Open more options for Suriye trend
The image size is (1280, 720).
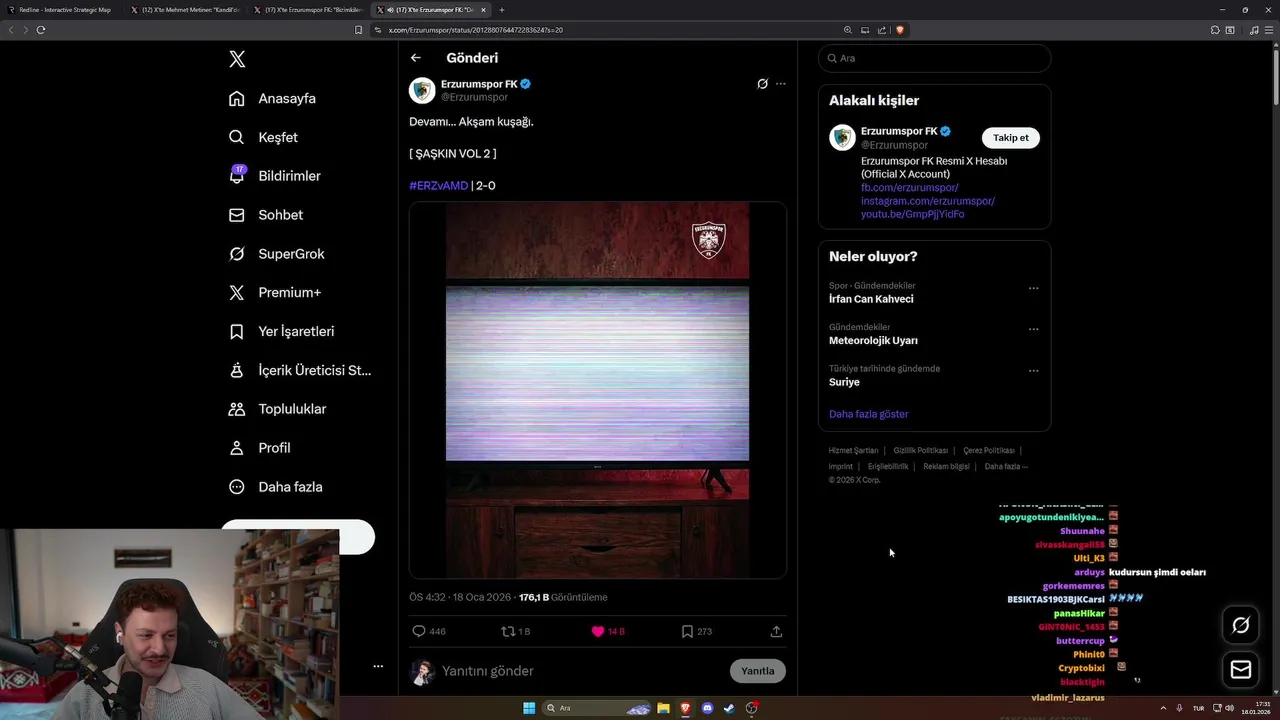tap(1034, 370)
